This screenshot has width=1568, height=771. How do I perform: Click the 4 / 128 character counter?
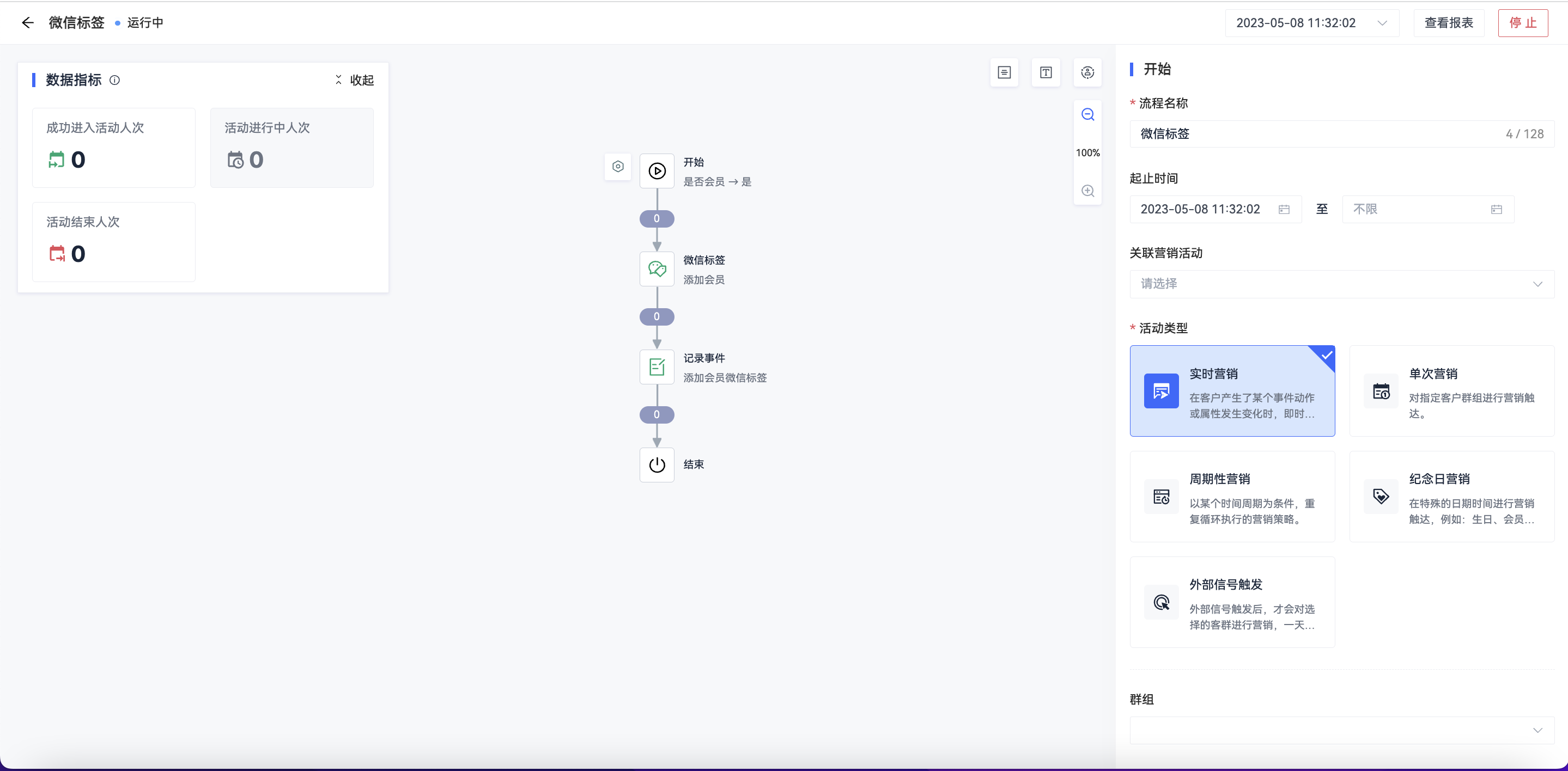(1525, 134)
